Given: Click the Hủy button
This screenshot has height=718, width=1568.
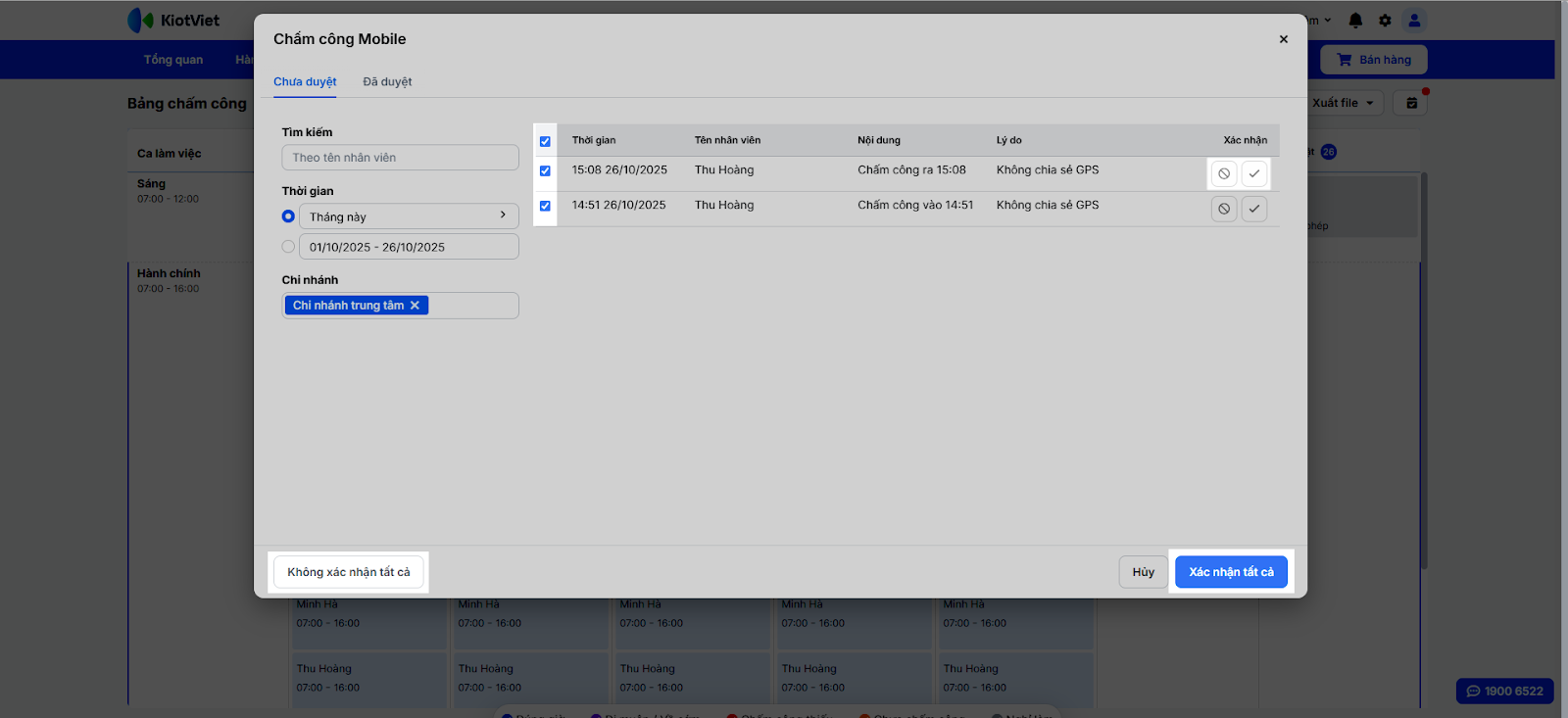Looking at the screenshot, I should click(x=1144, y=572).
